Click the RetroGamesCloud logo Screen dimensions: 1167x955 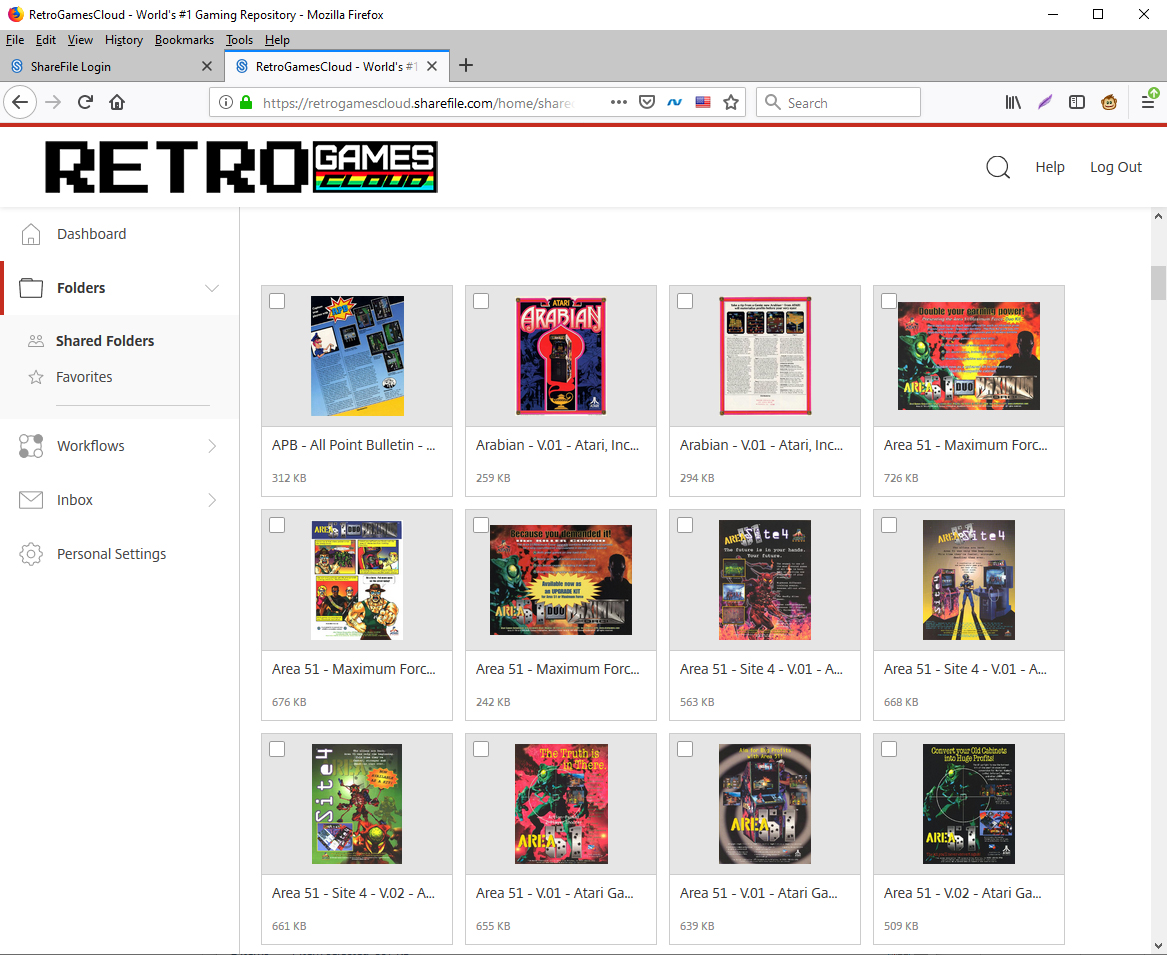coord(241,167)
